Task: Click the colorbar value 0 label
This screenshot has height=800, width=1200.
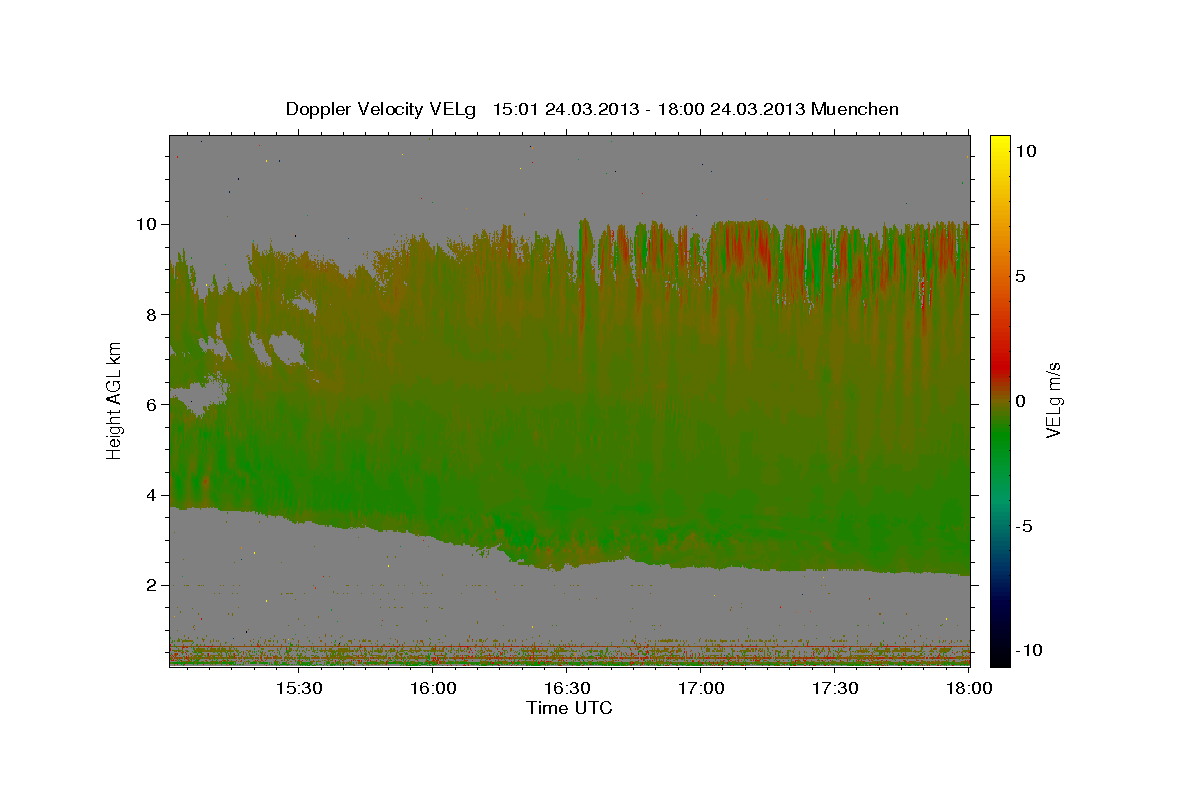Action: point(1021,400)
